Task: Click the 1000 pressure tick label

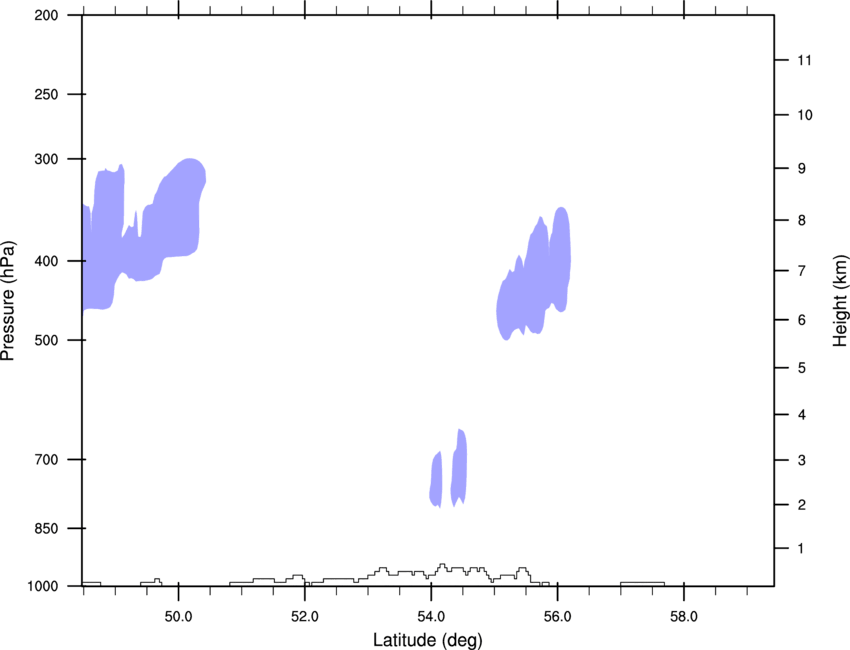Action: click(x=44, y=586)
